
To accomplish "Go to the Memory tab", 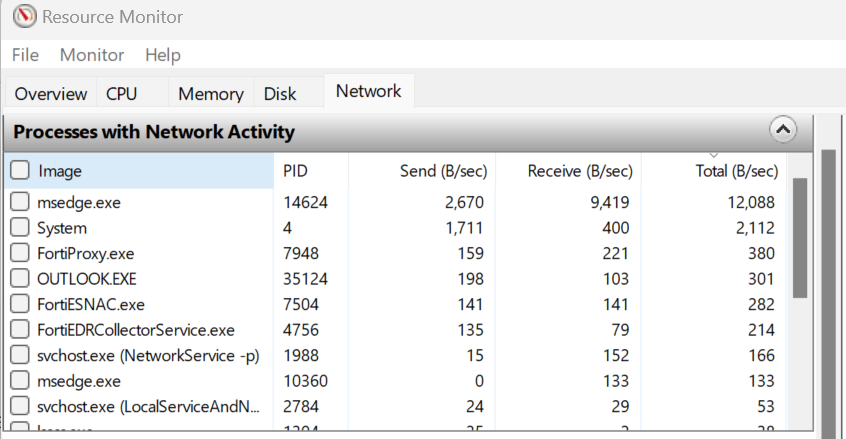I will coord(210,94).
